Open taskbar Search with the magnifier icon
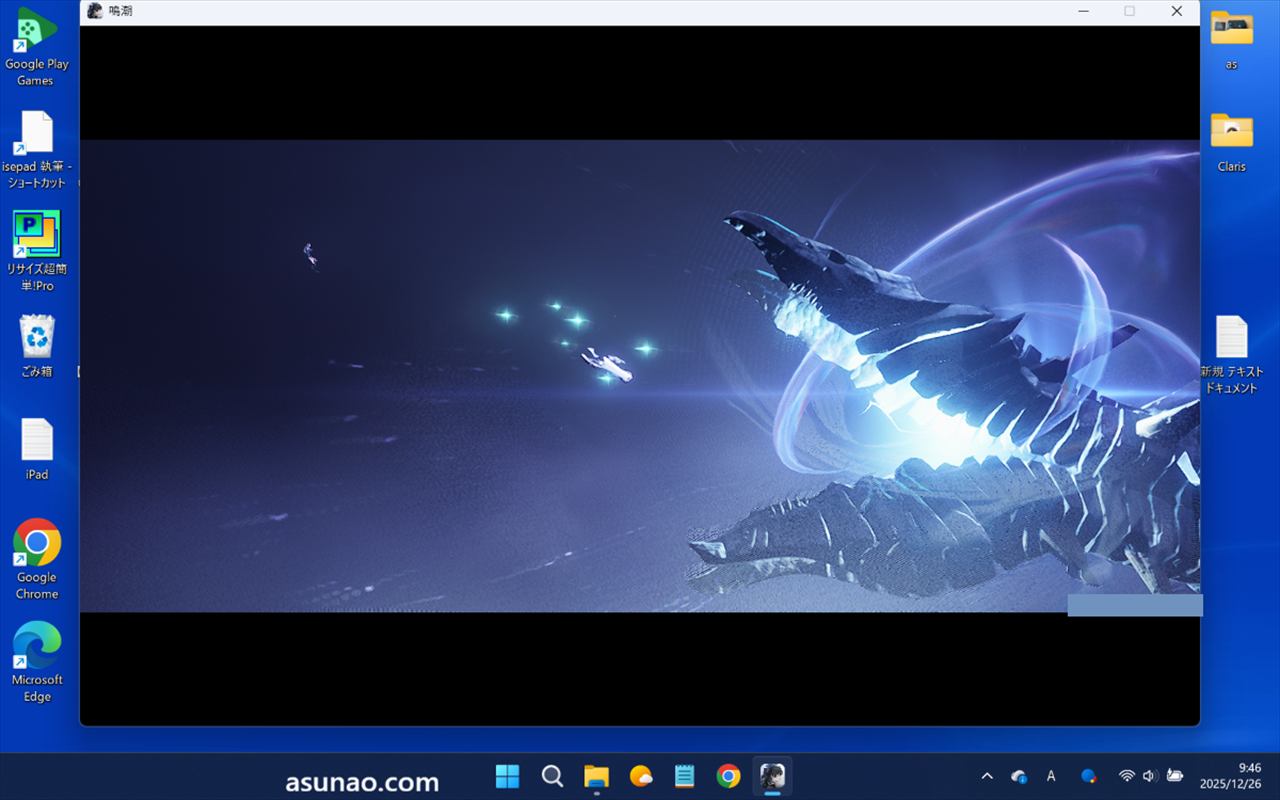 [x=552, y=776]
